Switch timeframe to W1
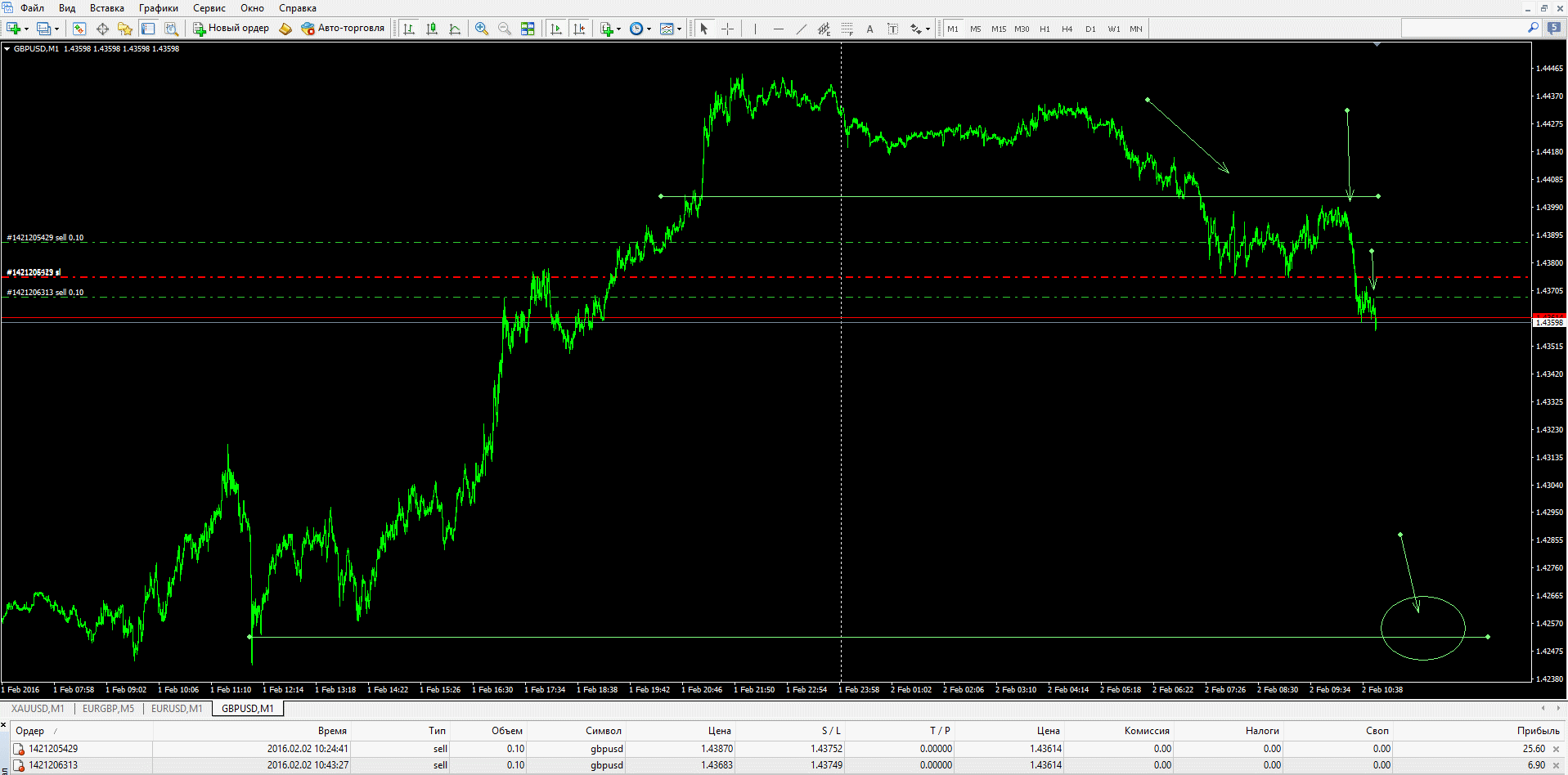The height and width of the screenshot is (775, 1568). pos(1114,29)
